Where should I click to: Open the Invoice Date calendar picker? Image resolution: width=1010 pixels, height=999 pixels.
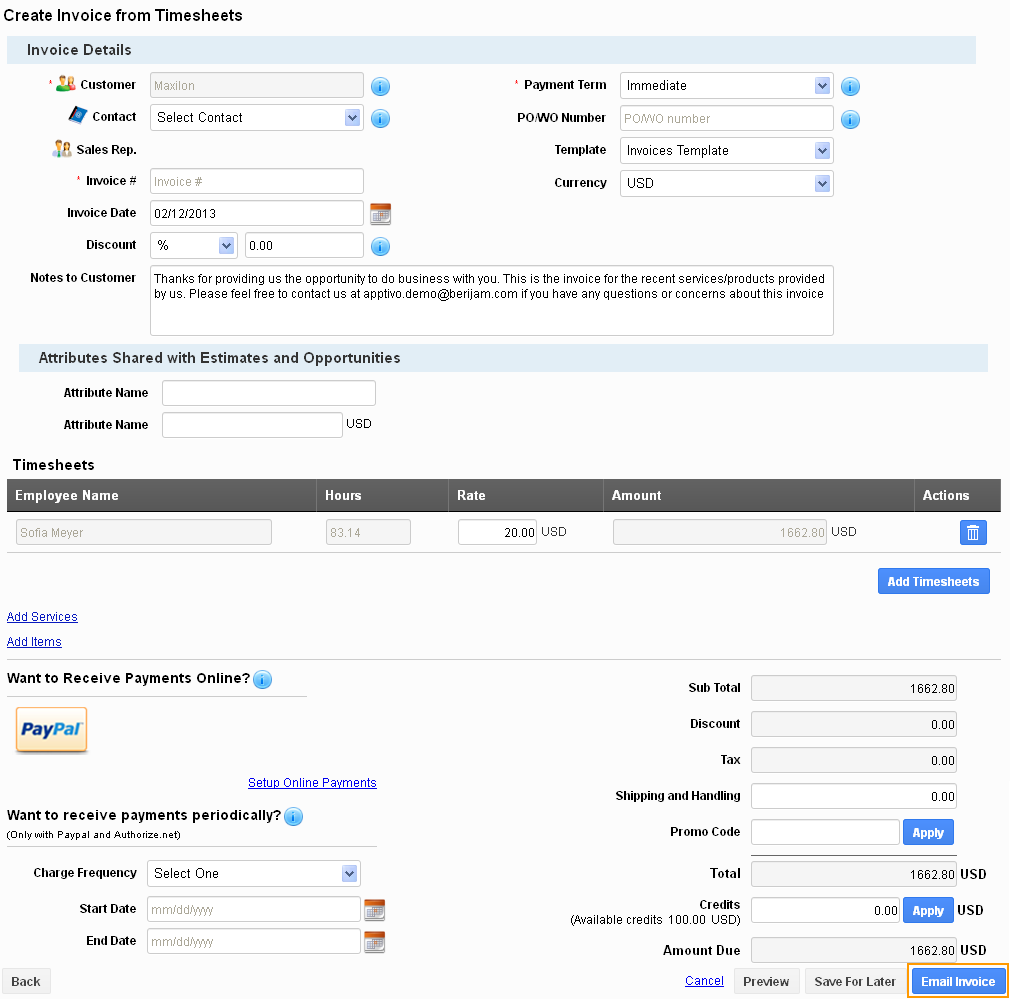[382, 213]
